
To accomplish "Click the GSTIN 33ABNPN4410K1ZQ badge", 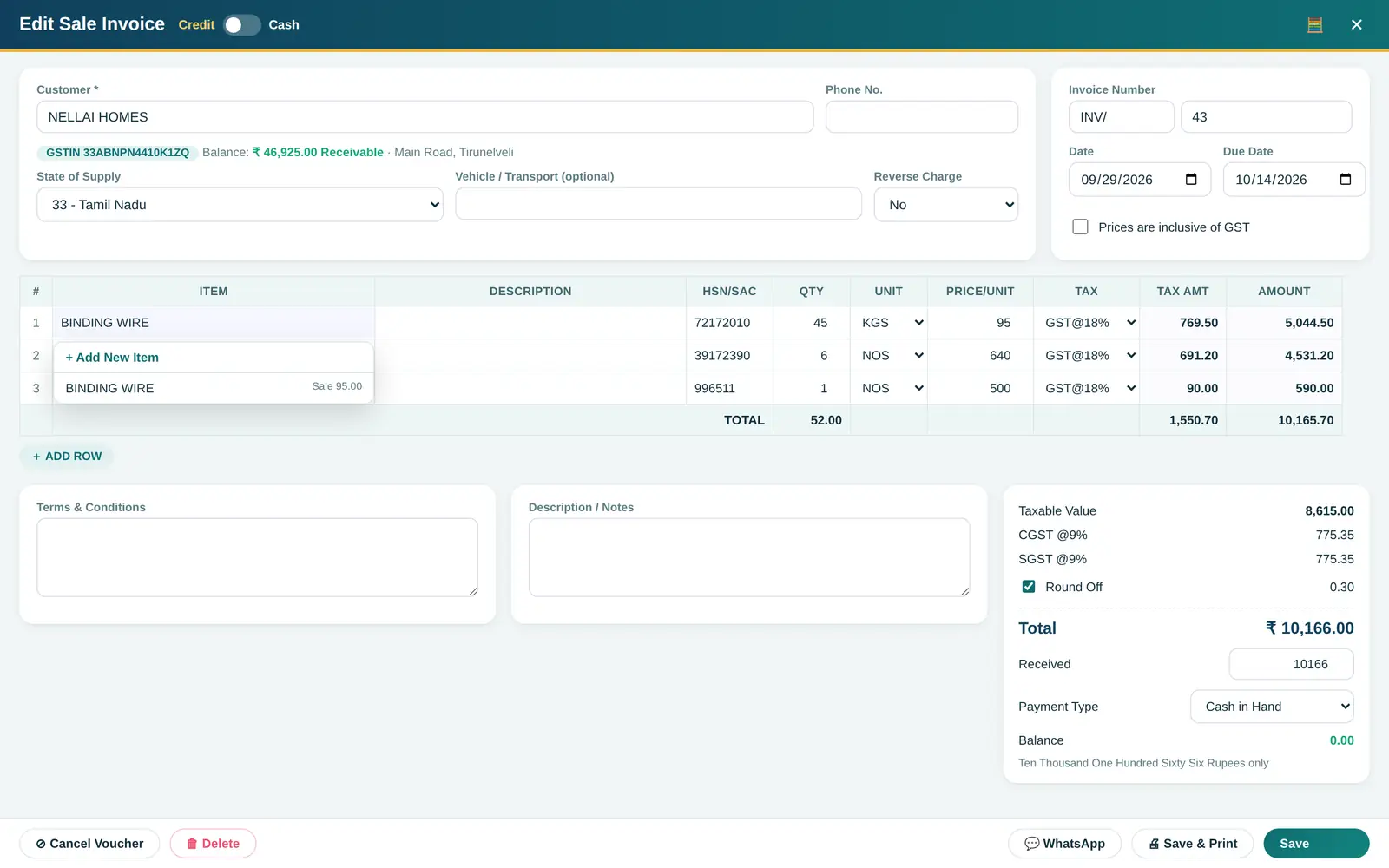I will (x=117, y=153).
